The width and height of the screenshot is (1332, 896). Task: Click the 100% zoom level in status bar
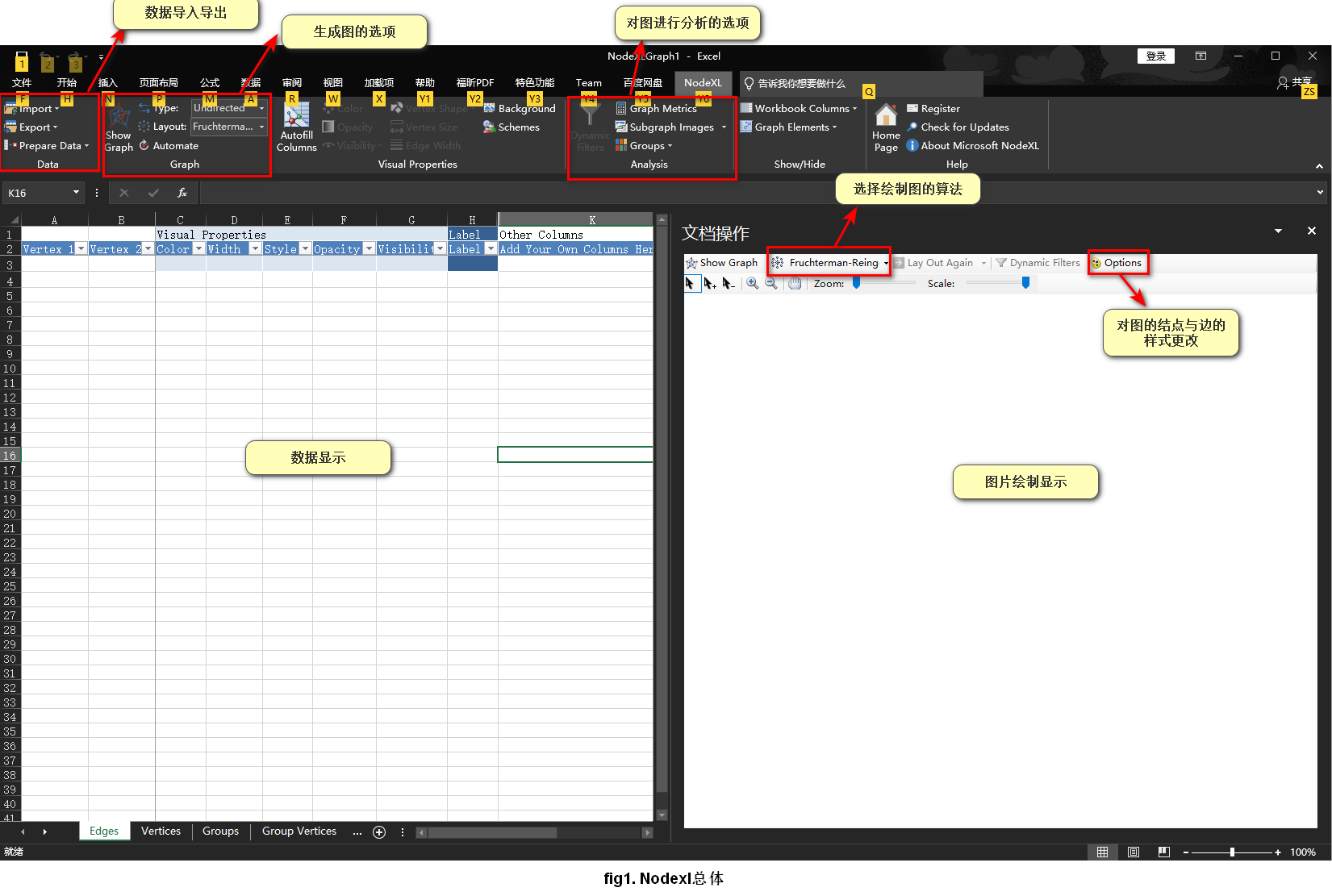(1303, 852)
